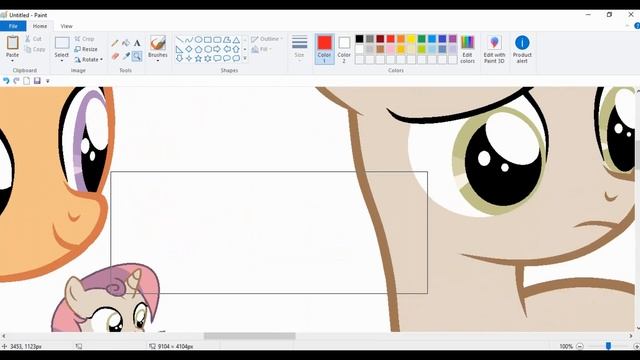Activate Color 2 background swatch
640x360 pixels.
(x=344, y=49)
